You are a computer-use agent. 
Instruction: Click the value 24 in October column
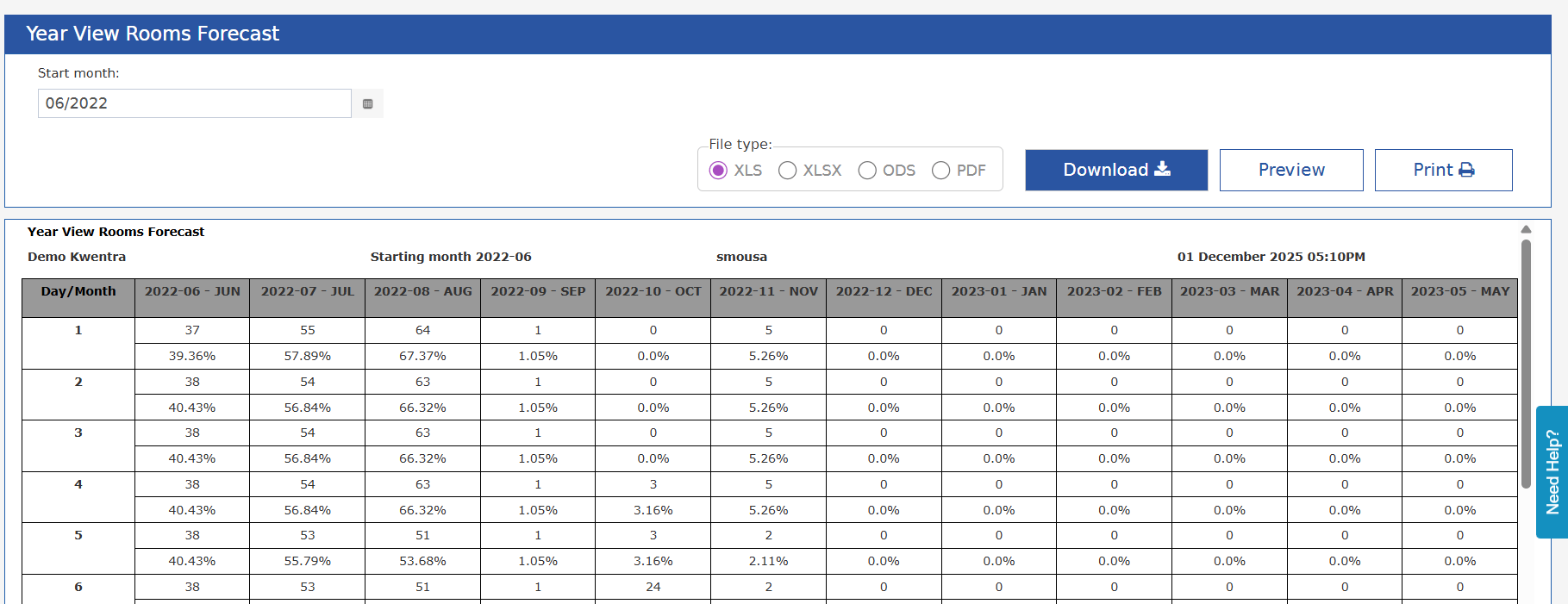(653, 587)
